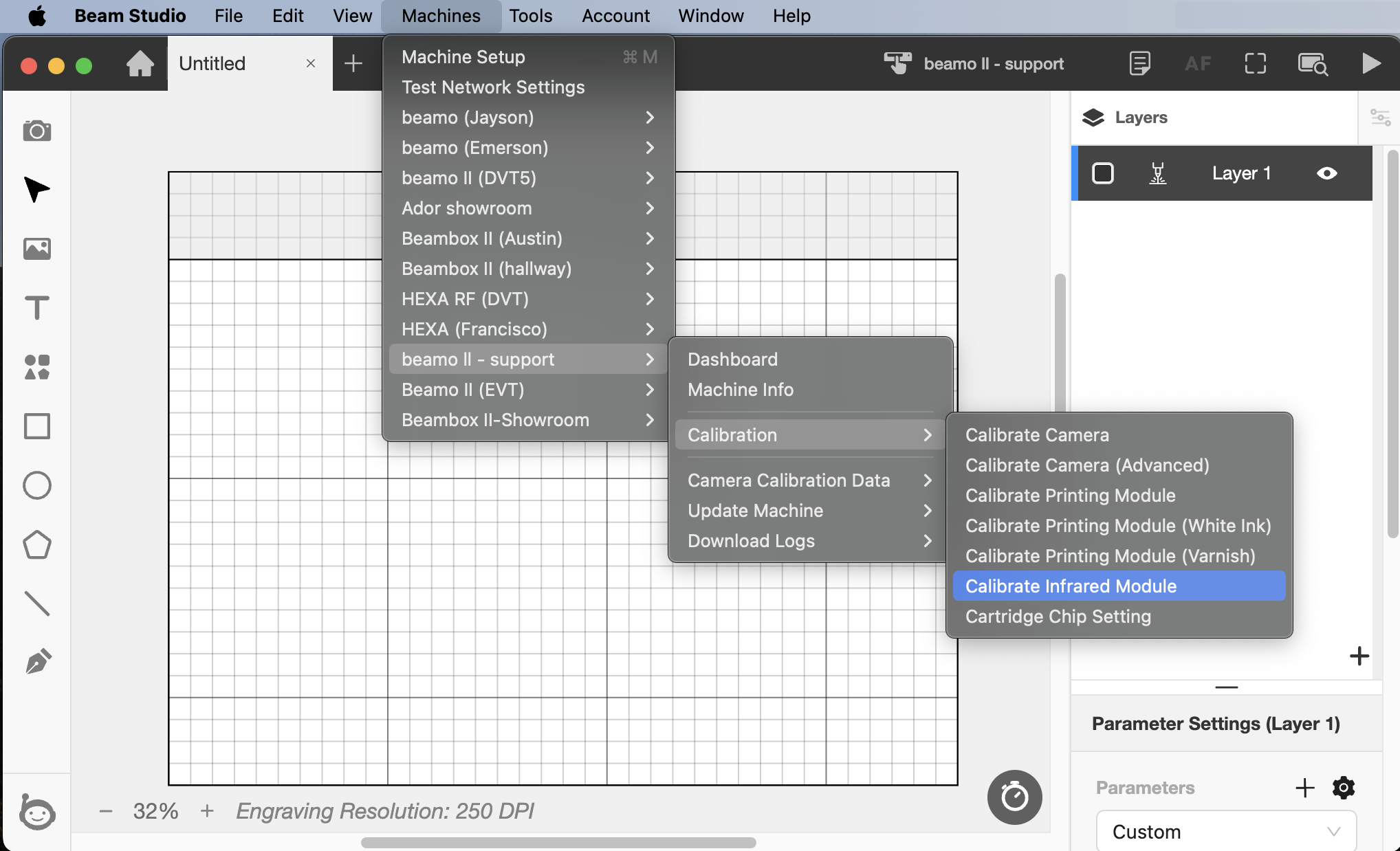Select the Ellipse drawing tool

(37, 485)
